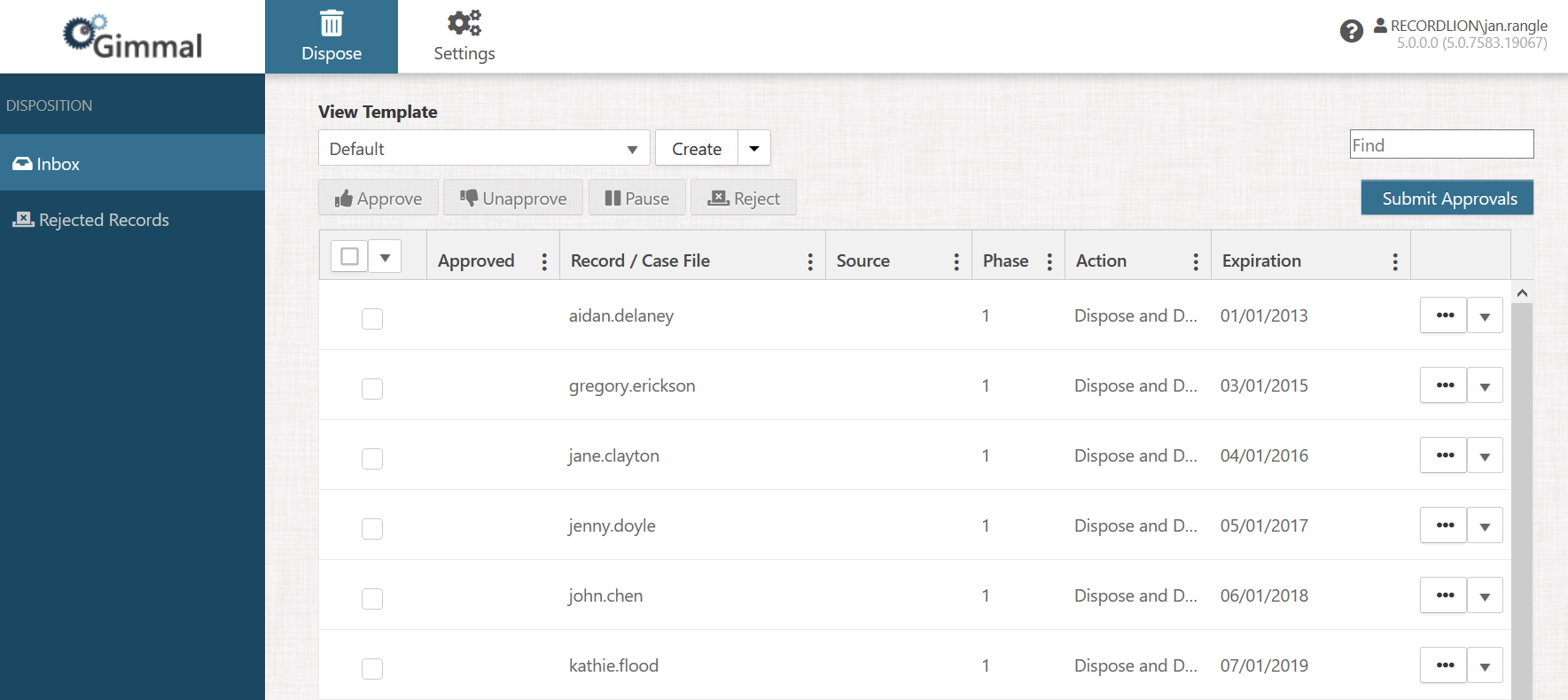Open Rejected Records in the sidebar
Viewport: 1568px width, 700px height.
click(104, 220)
